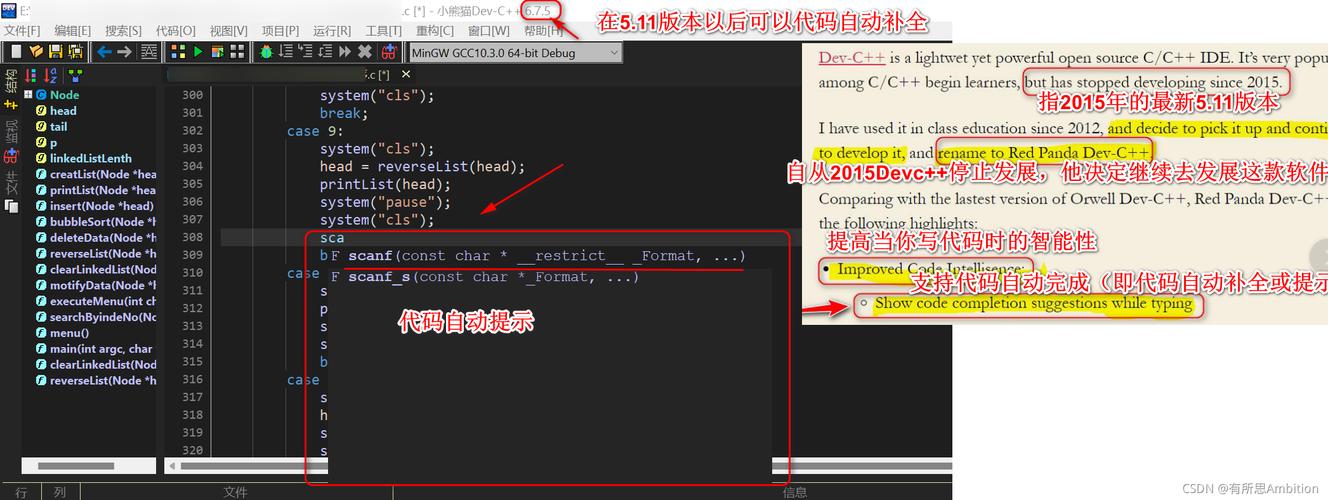Viewport: 1328px width, 500px height.
Task: Click line number 308 in editor gutter
Action: pos(192,238)
